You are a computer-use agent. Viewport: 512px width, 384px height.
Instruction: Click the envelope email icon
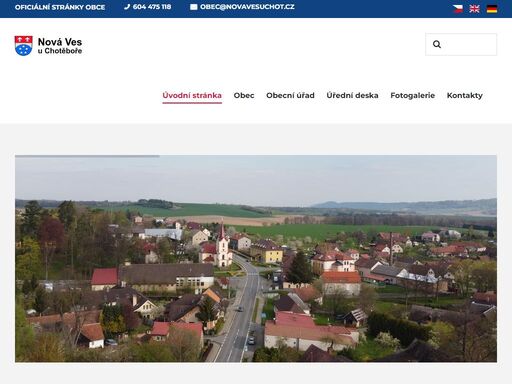(194, 7)
